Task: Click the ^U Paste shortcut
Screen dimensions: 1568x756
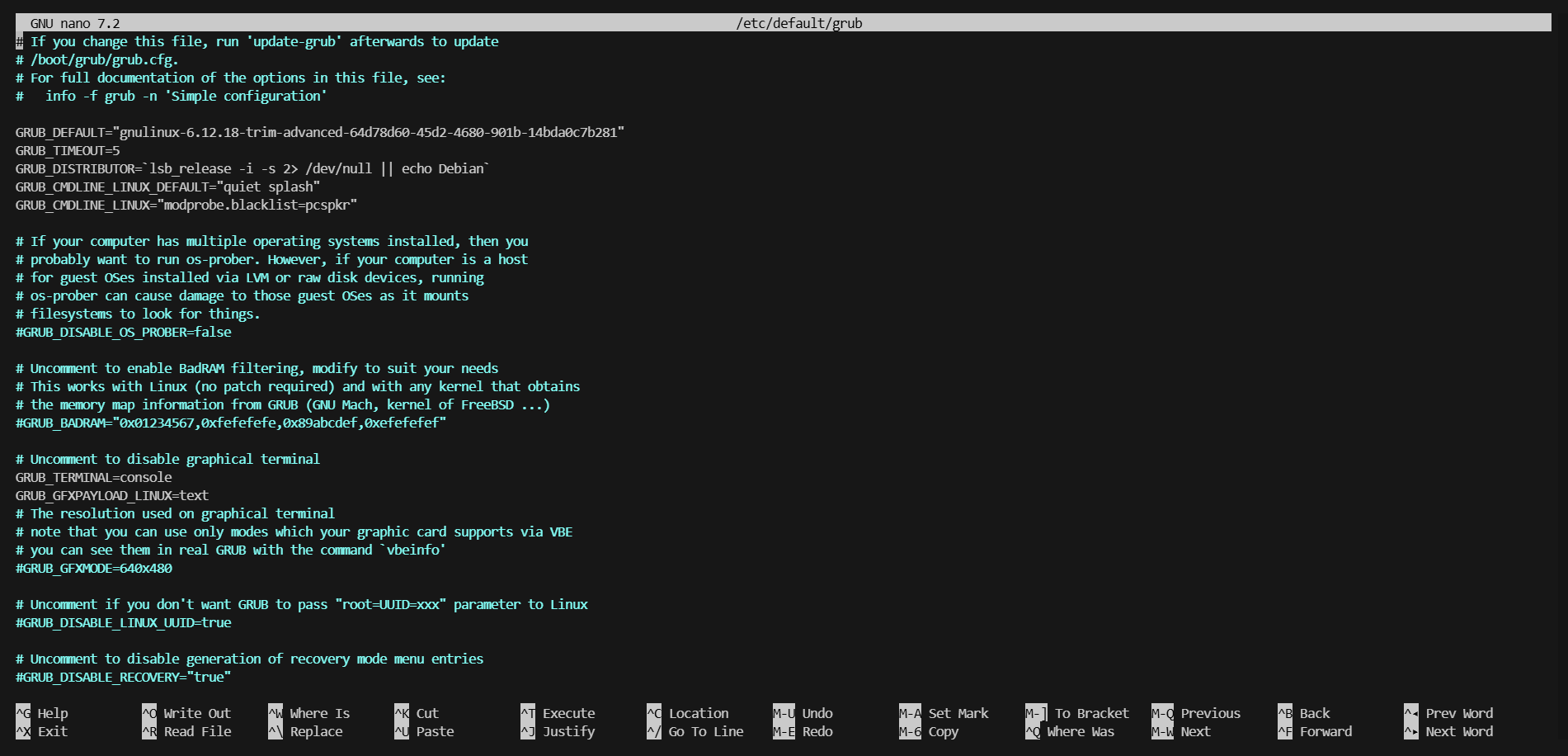Action: pyautogui.click(x=424, y=731)
